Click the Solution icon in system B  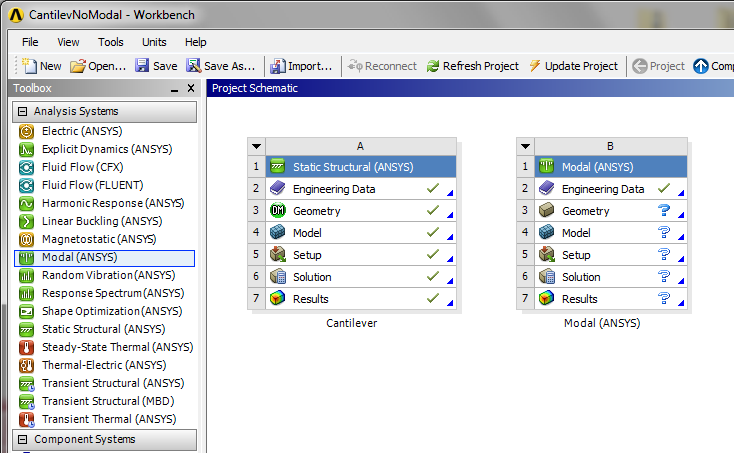click(x=546, y=276)
